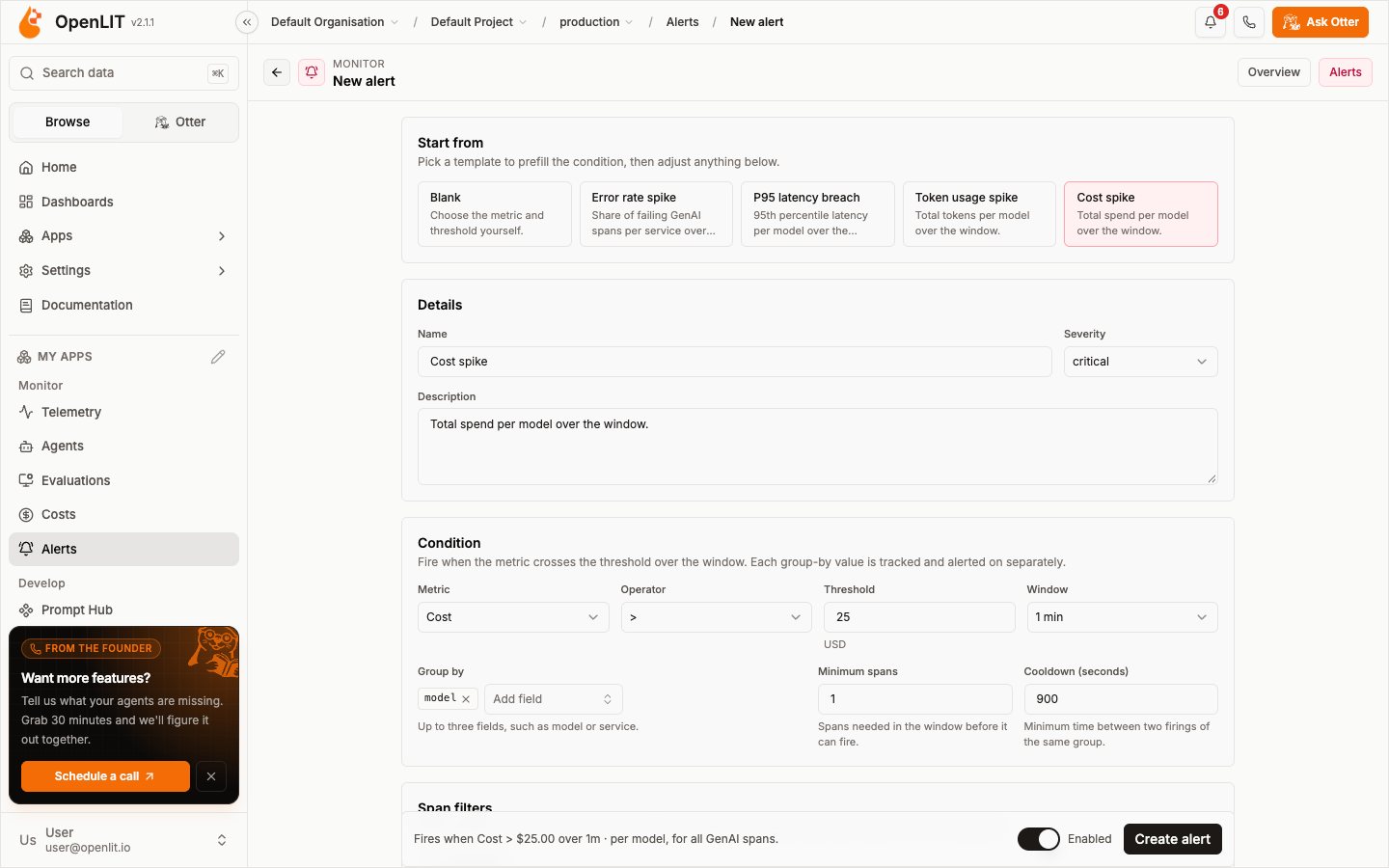Open Costs in the sidebar
Screen dimensions: 1389x868
pos(123,515)
